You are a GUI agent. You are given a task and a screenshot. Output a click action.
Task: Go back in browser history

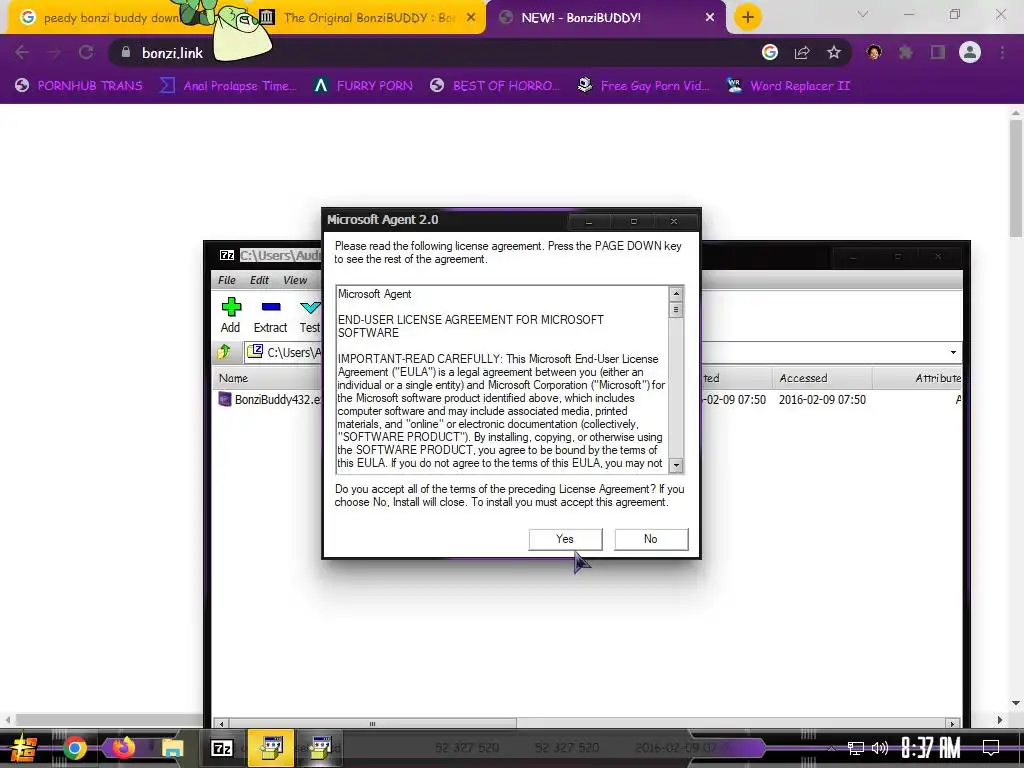pyautogui.click(x=22, y=52)
